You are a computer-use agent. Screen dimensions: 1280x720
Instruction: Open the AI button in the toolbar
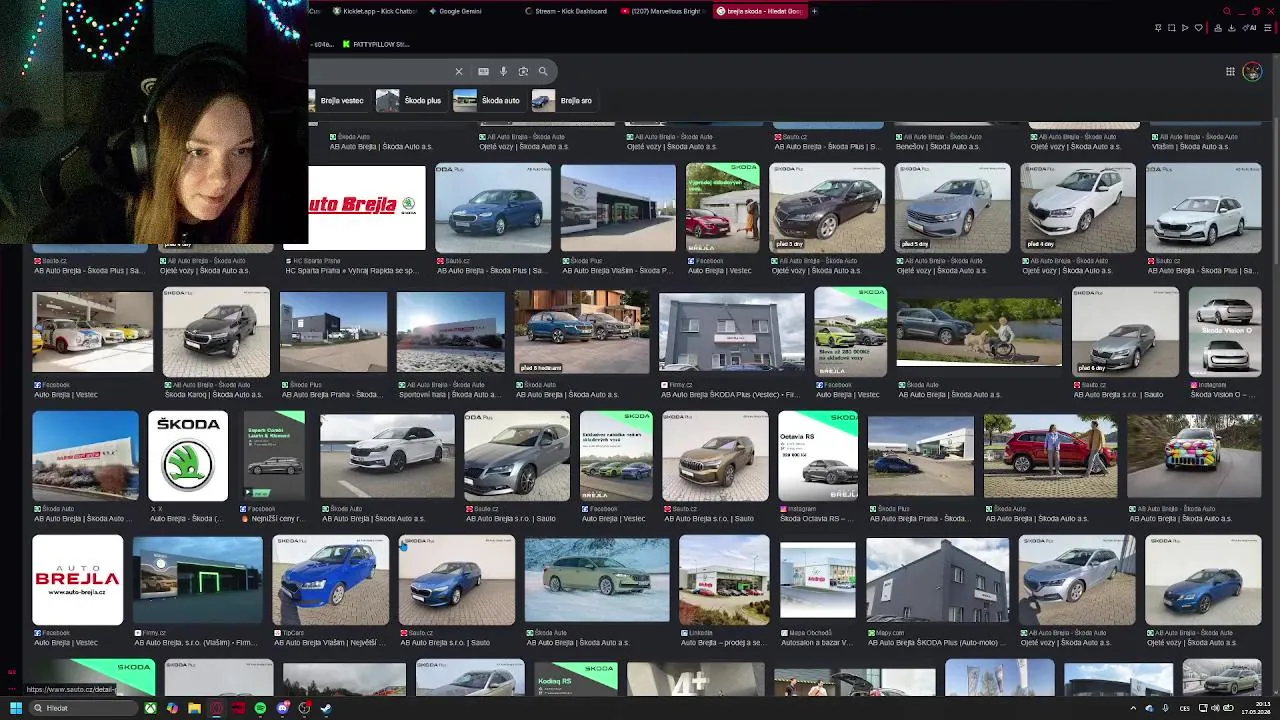click(x=1251, y=28)
